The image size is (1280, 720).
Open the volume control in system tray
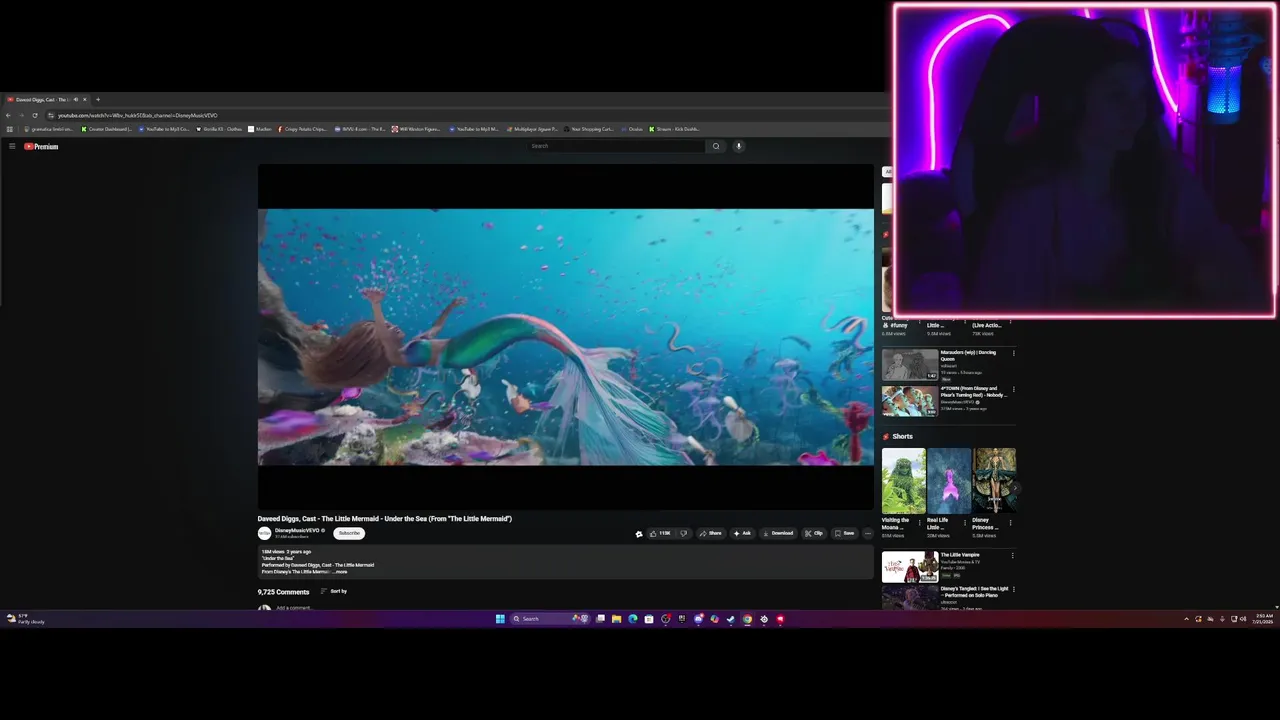pyautogui.click(x=1243, y=619)
